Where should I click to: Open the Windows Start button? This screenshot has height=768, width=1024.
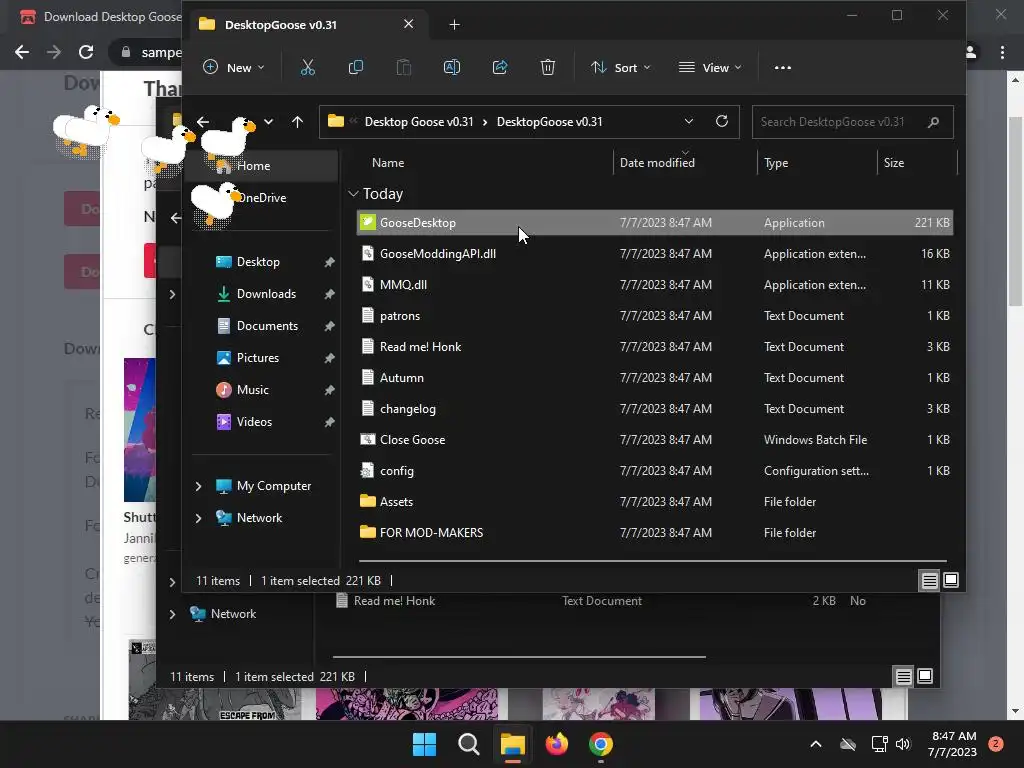tap(424, 744)
